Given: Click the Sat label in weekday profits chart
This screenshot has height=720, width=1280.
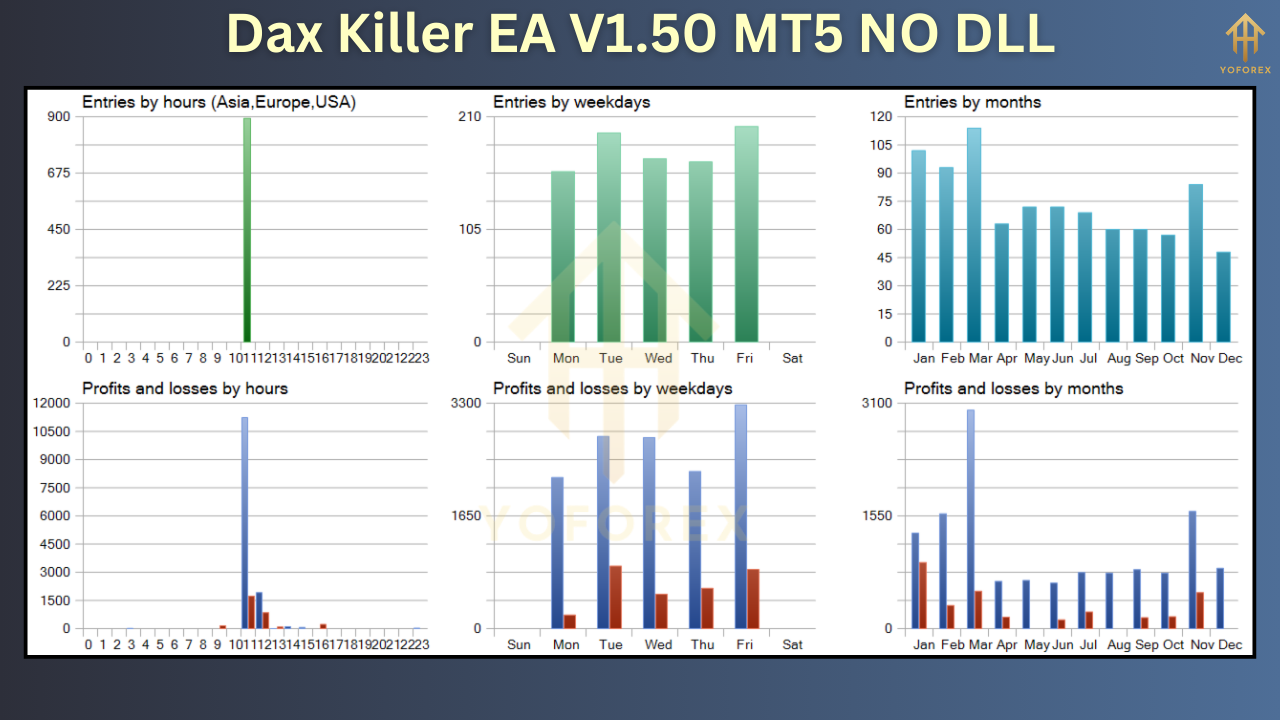Looking at the screenshot, I should (x=792, y=644).
